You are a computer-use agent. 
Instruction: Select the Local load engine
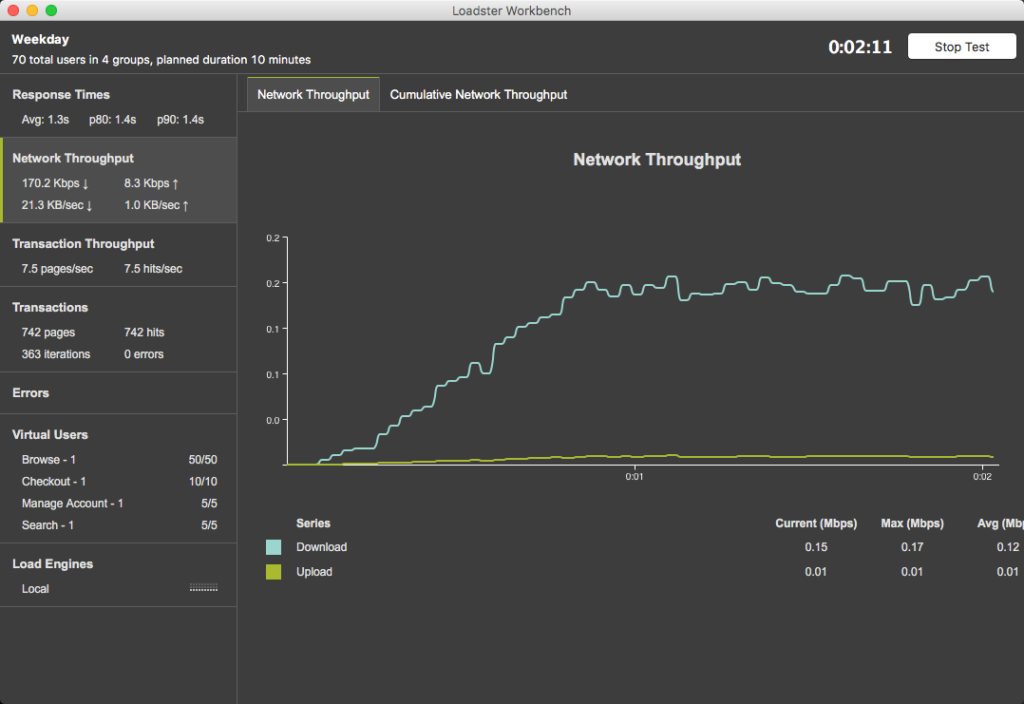click(35, 588)
